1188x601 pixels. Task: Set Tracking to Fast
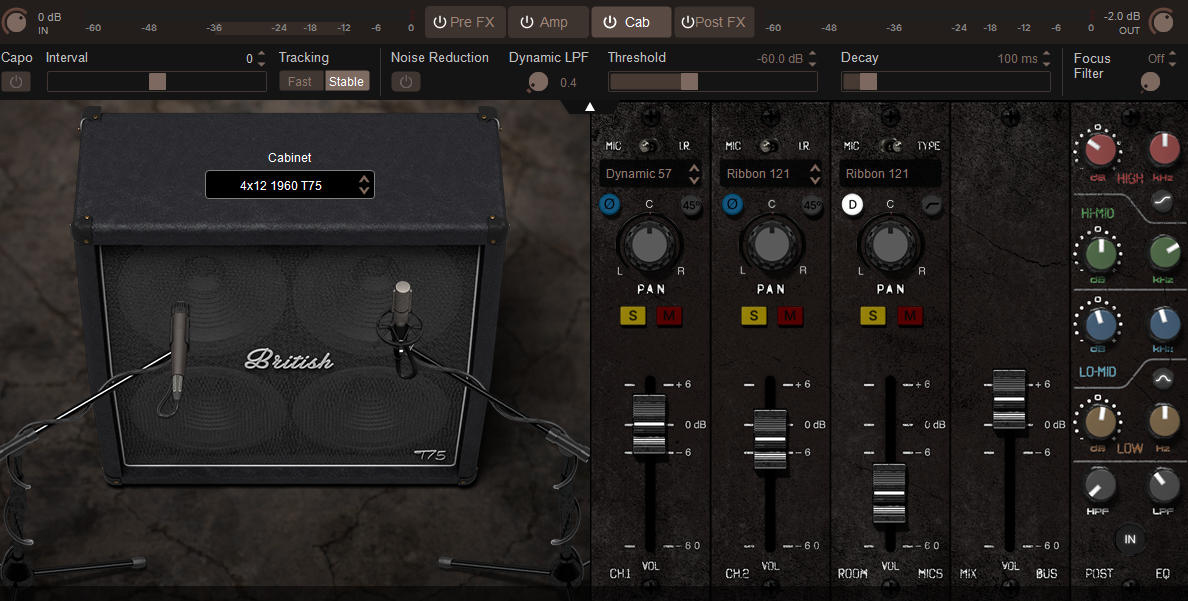(x=301, y=81)
